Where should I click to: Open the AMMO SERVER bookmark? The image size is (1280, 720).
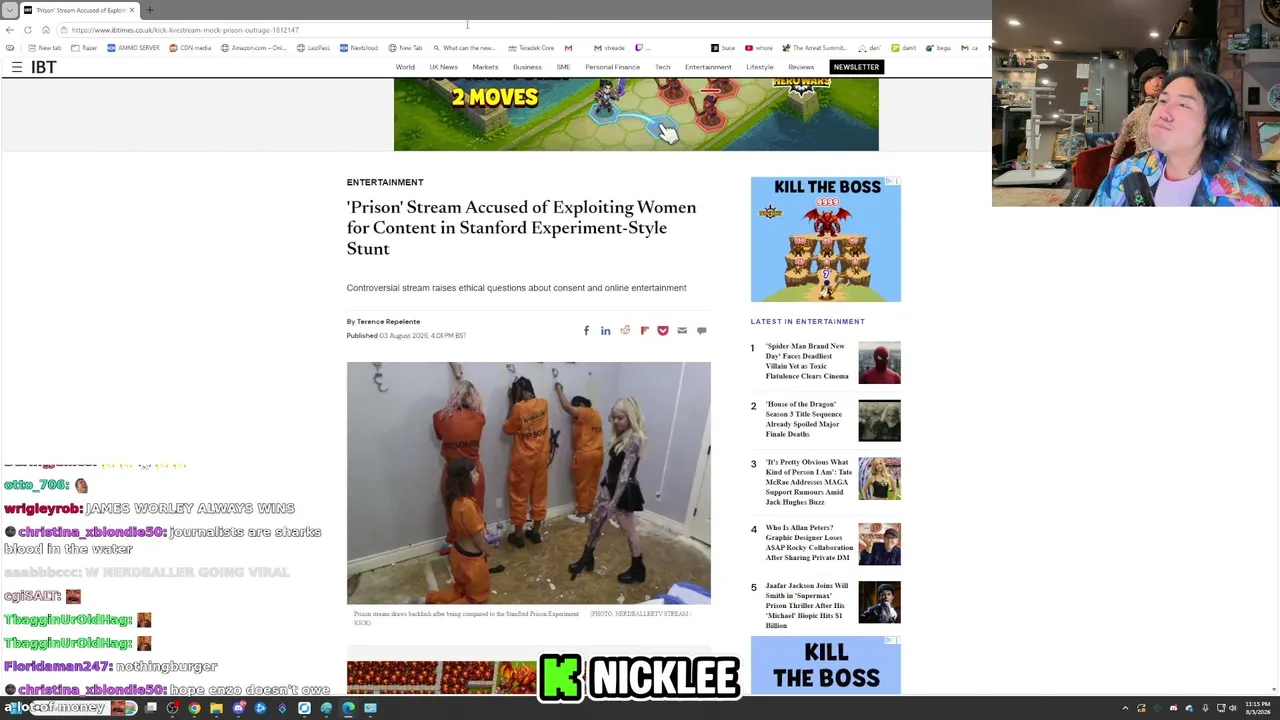[x=133, y=48]
